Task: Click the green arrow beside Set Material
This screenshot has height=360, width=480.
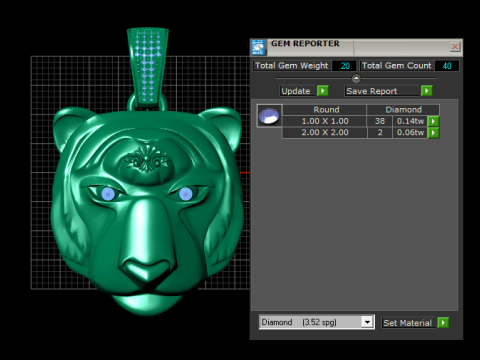Action: tap(443, 323)
